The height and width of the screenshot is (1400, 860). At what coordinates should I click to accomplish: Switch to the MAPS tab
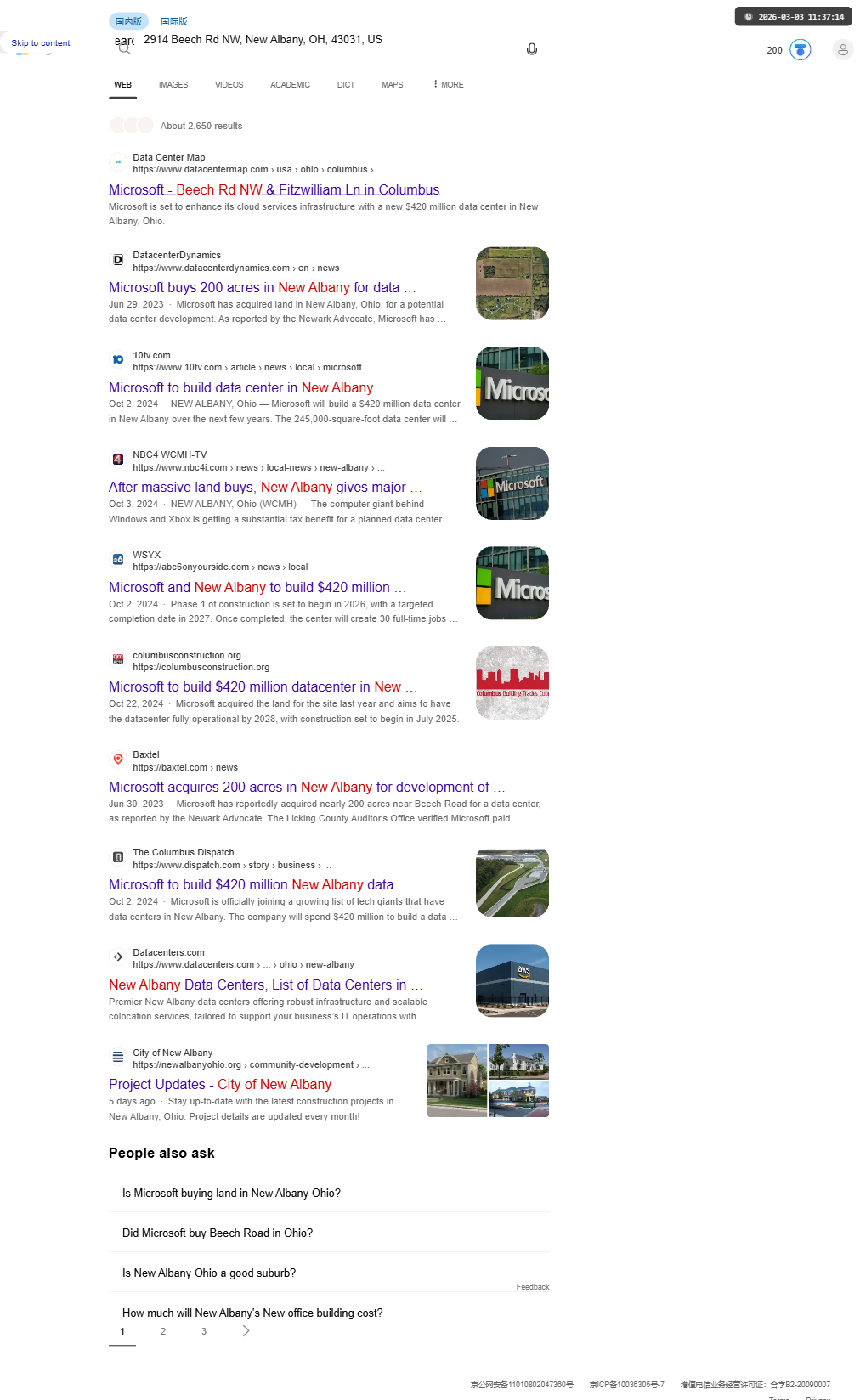(x=393, y=85)
